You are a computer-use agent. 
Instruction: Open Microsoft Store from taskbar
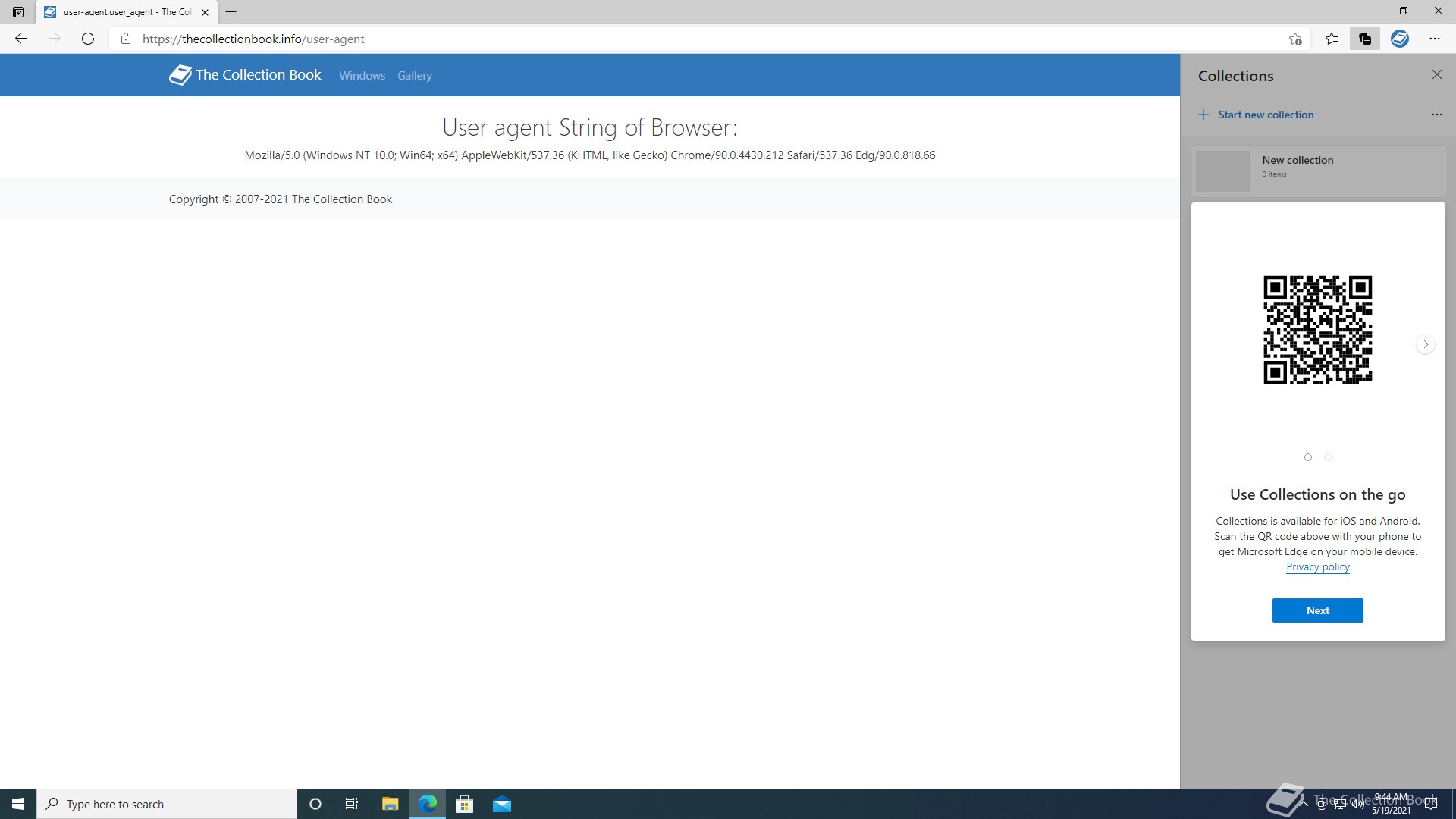[464, 804]
